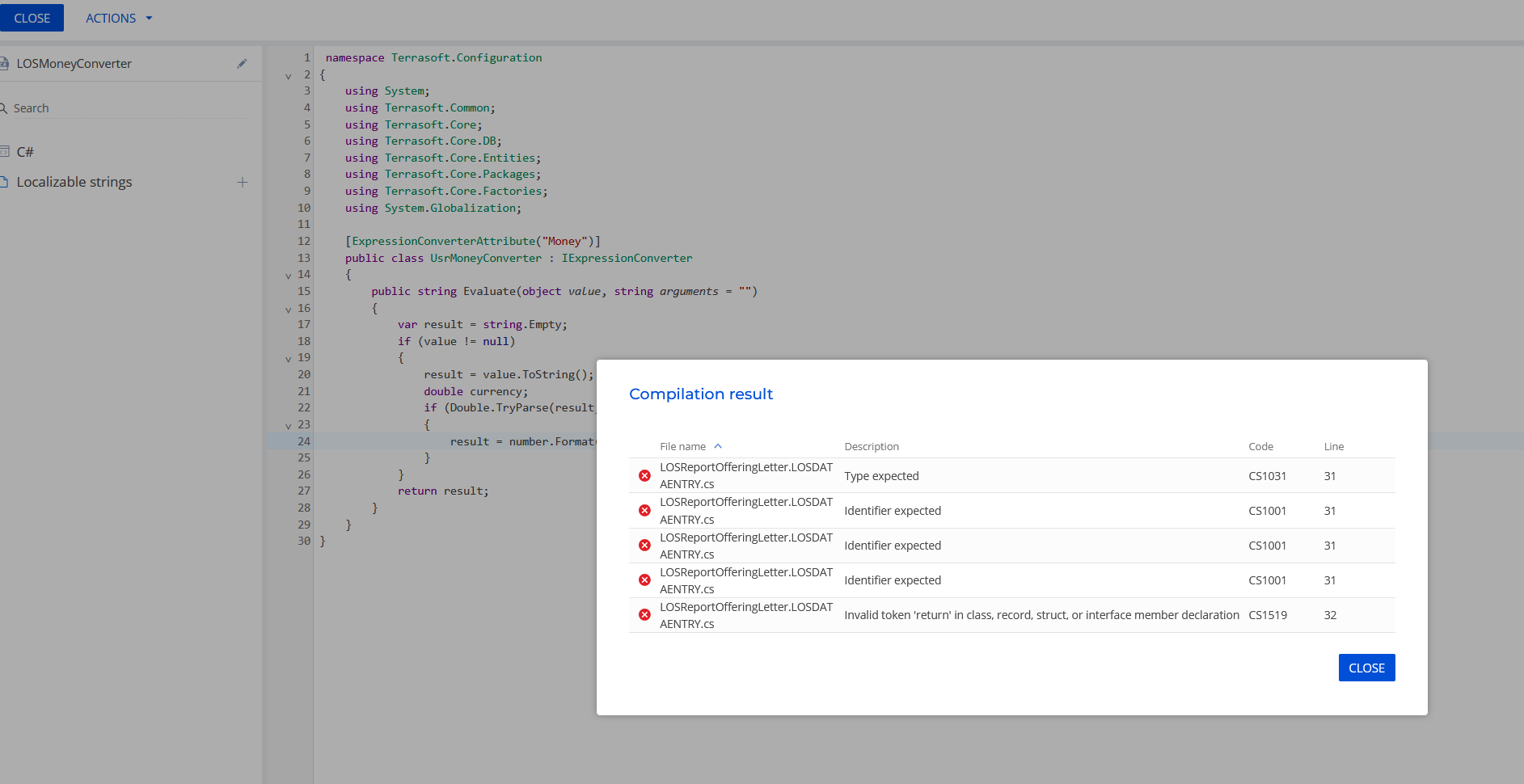The image size is (1524, 784).
Task: Click the Description column header
Action: 872,446
